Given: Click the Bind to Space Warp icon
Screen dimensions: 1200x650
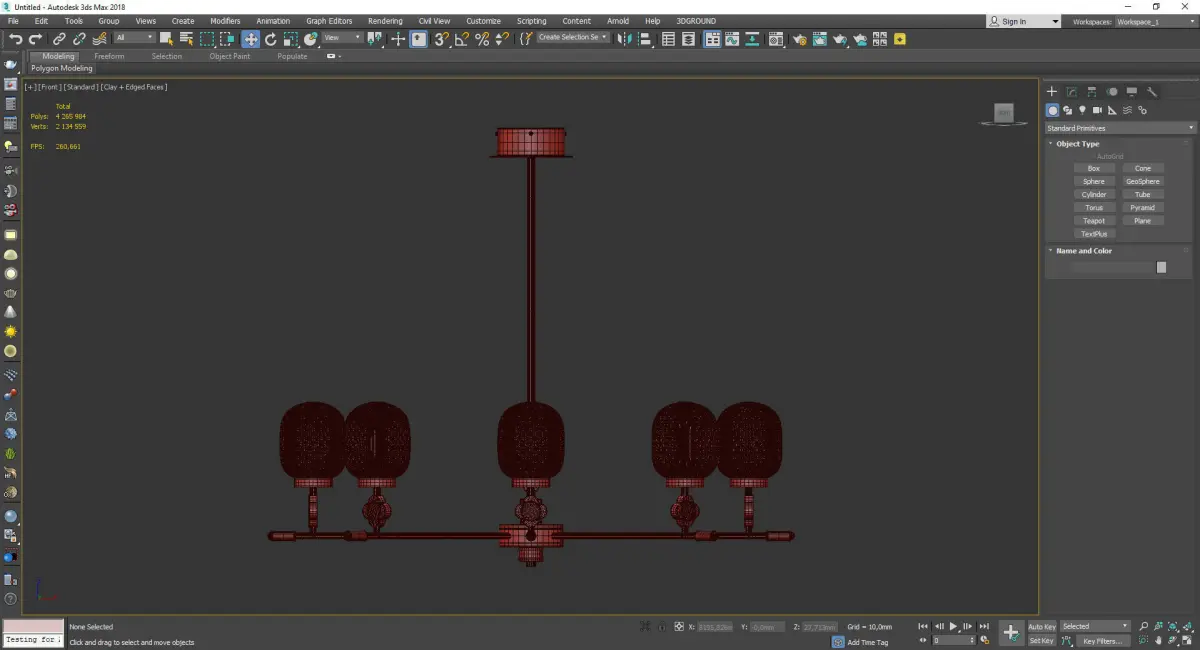Looking at the screenshot, I should [x=100, y=39].
